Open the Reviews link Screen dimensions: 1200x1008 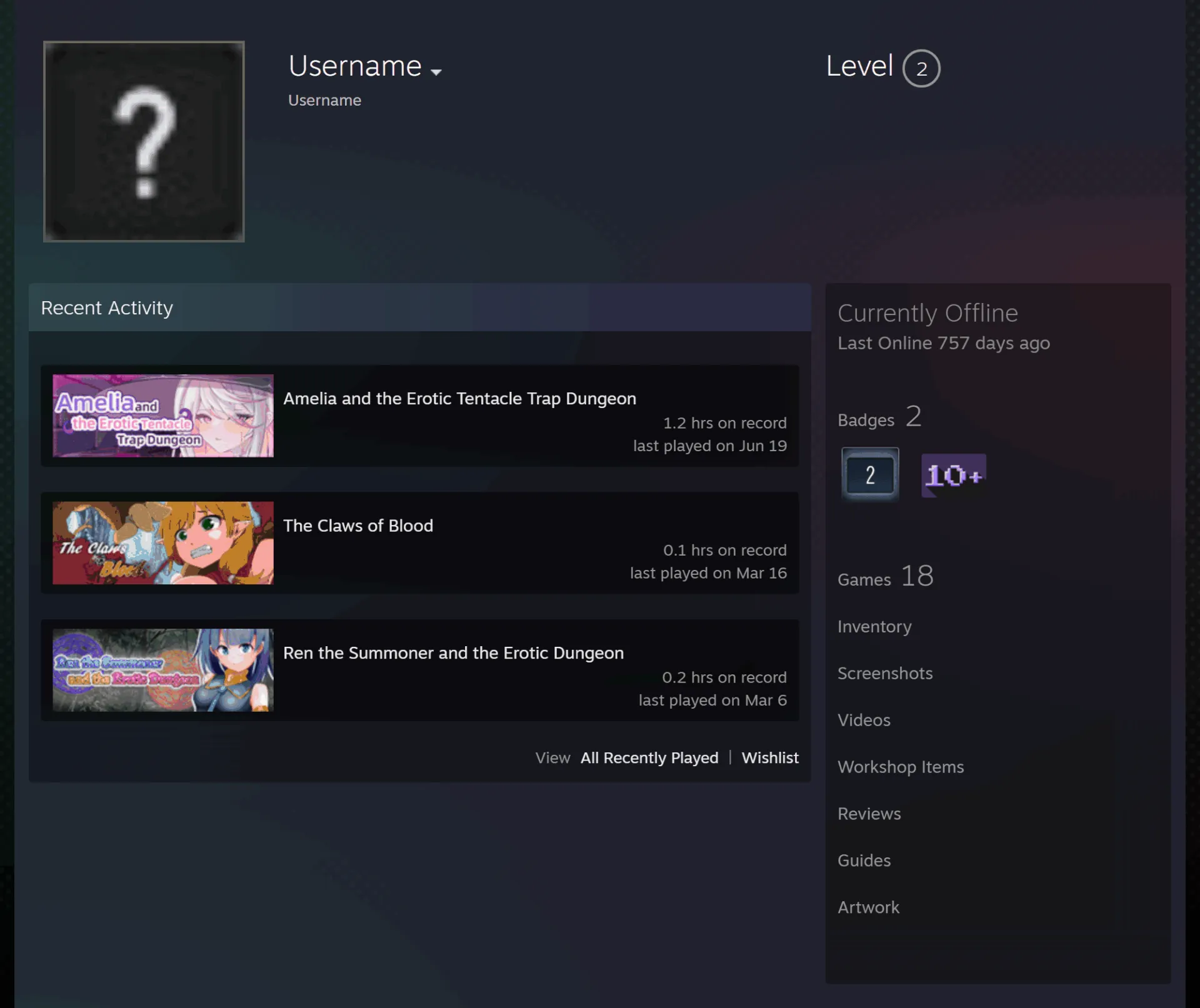click(869, 814)
